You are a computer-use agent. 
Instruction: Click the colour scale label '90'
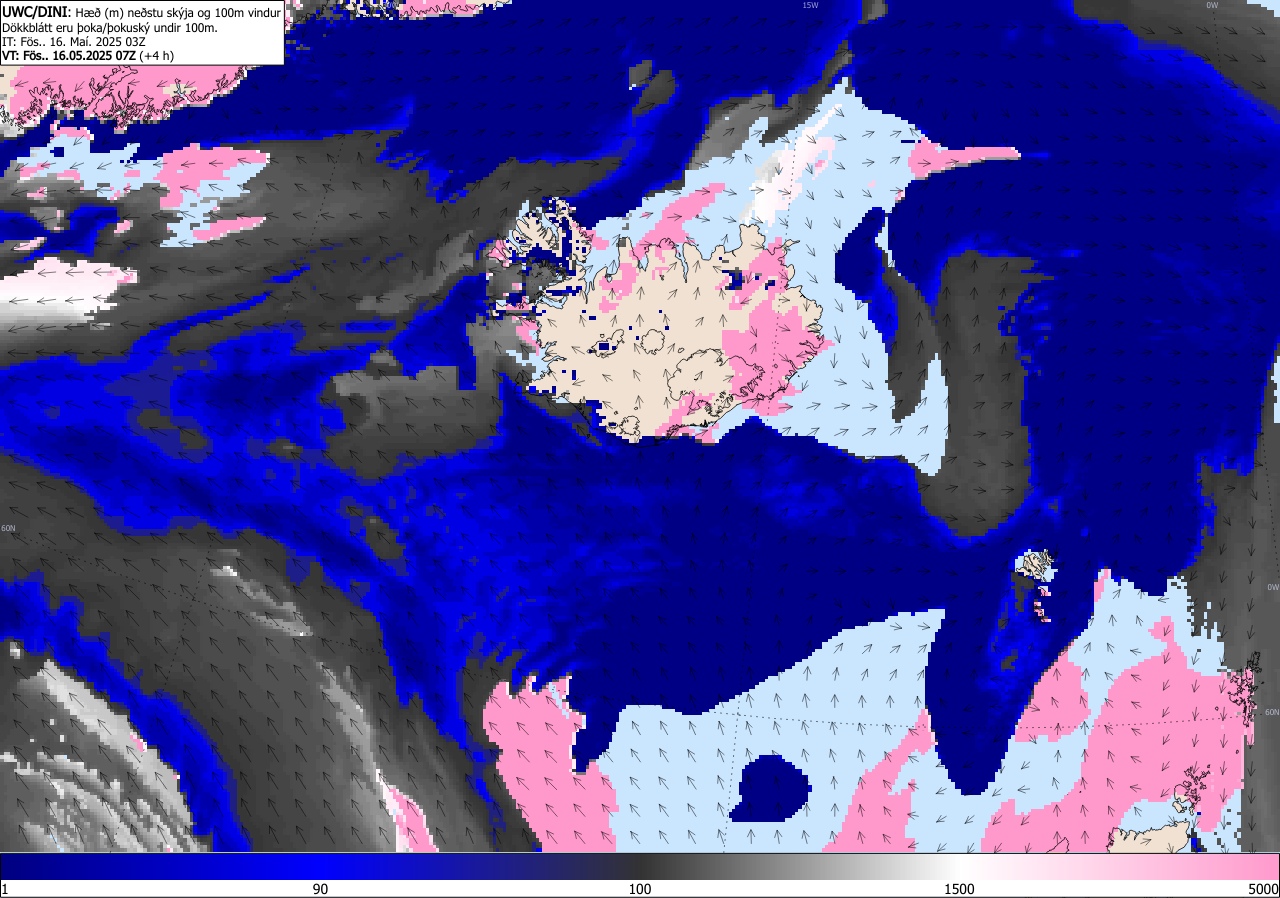pos(321,889)
